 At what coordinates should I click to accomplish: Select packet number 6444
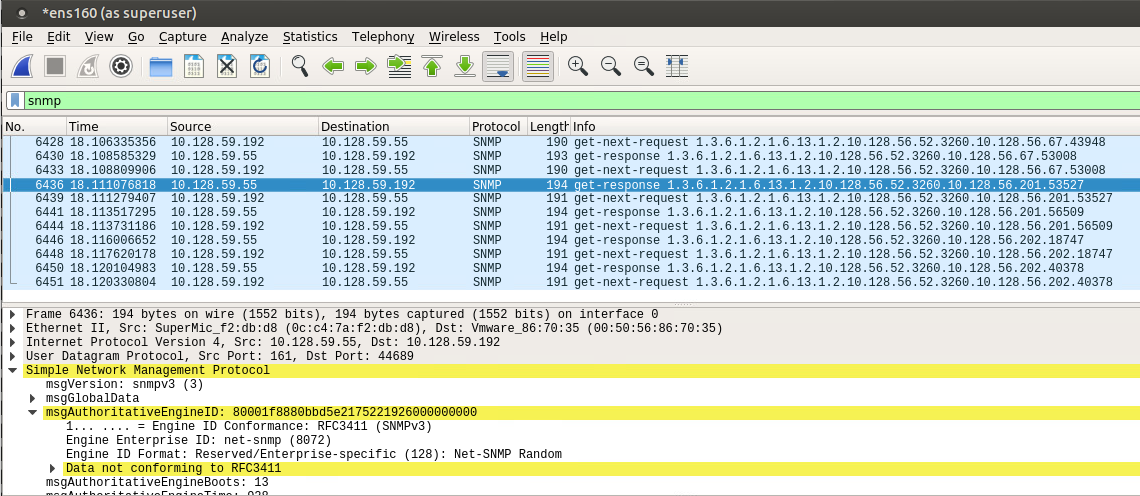(x=570, y=226)
